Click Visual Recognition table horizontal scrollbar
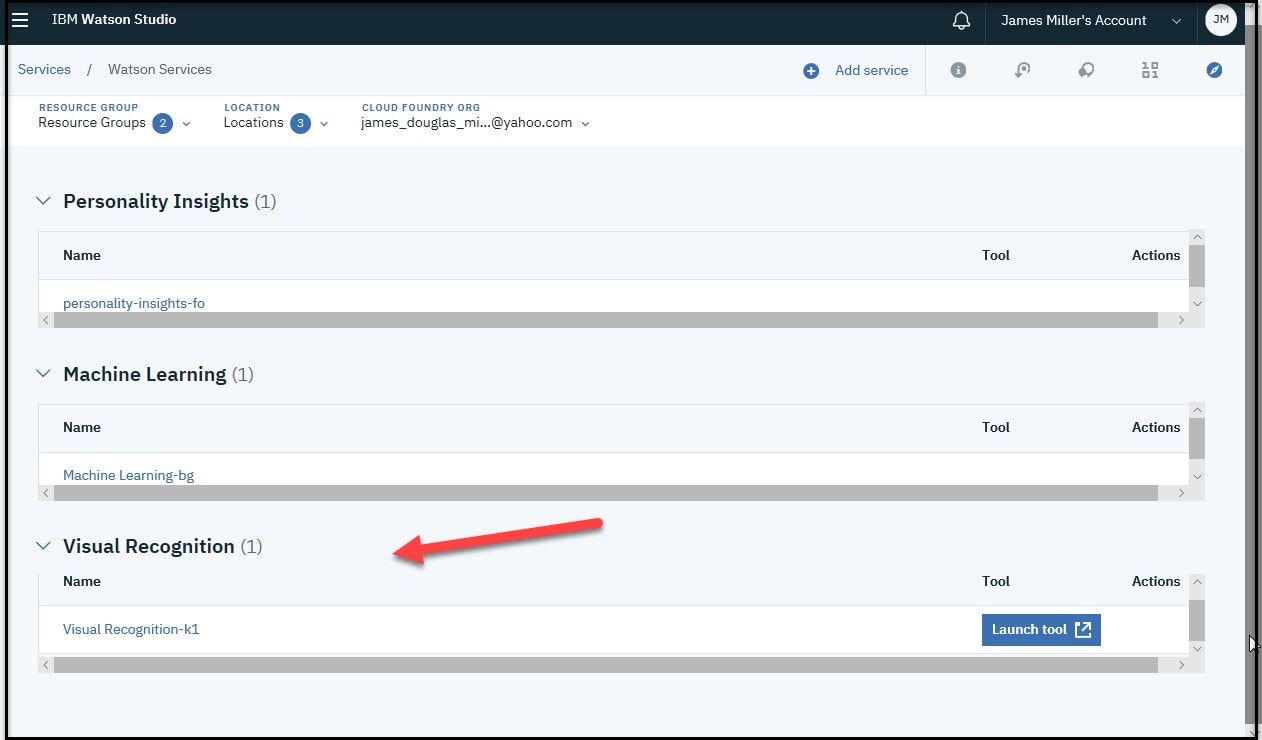Screen dimensions: 1262x740 (605, 665)
